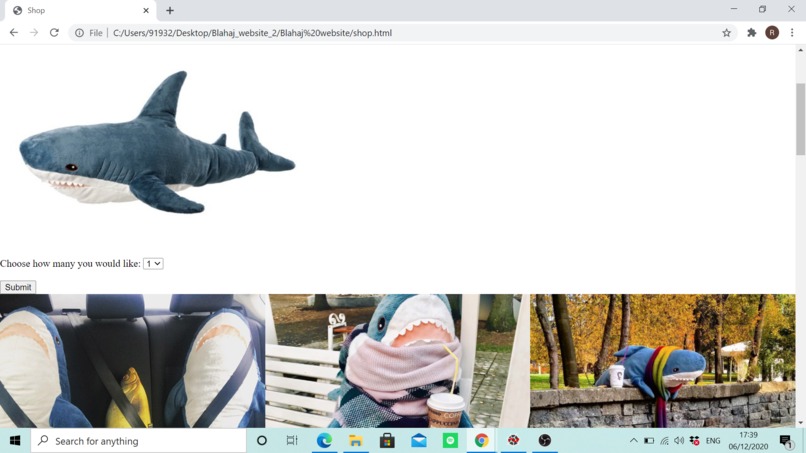Open OBS Studio from the taskbar
This screenshot has width=806, height=453.
[x=545, y=441]
